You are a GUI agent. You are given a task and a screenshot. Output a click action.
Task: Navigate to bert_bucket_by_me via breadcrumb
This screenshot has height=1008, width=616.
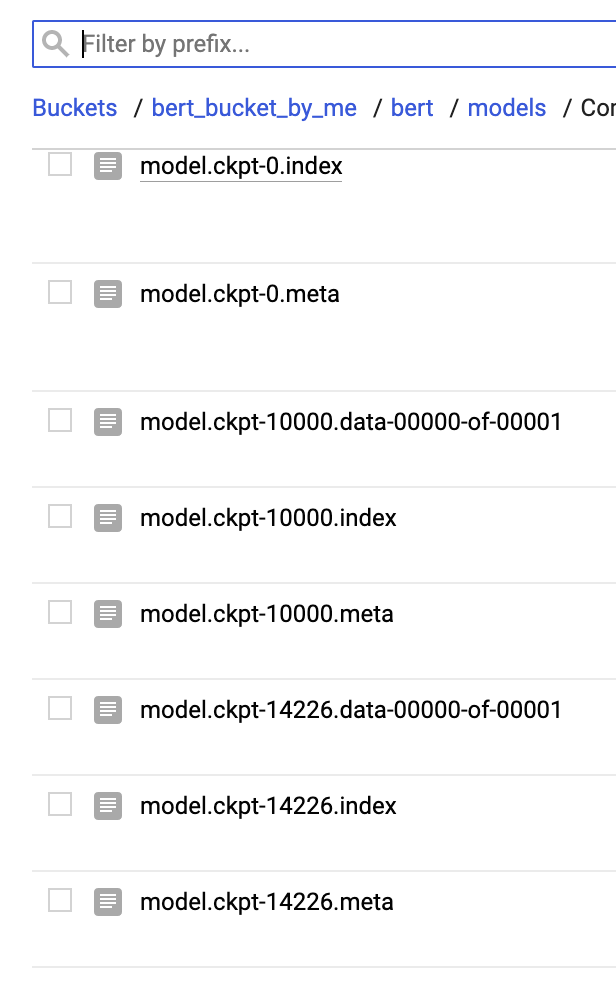click(x=253, y=108)
